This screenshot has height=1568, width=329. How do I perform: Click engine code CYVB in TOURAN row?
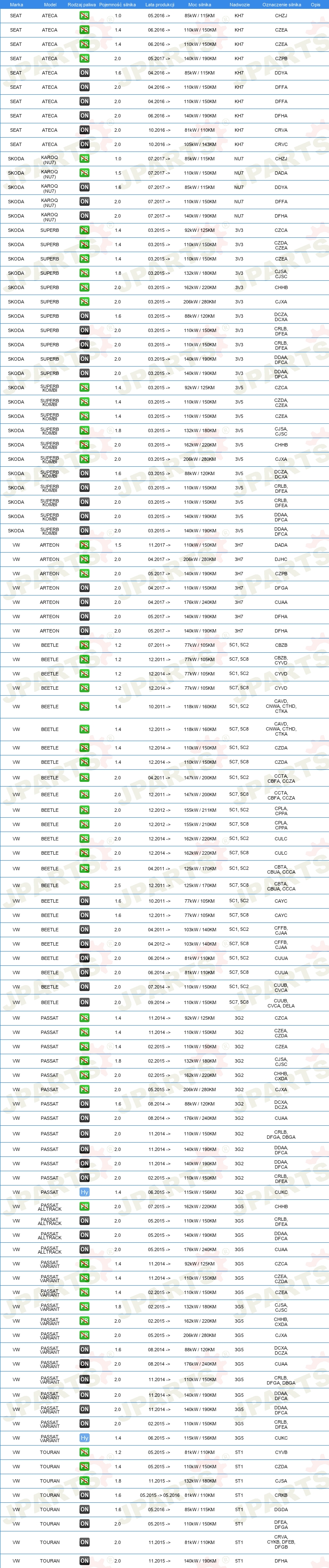pyautogui.click(x=281, y=1452)
